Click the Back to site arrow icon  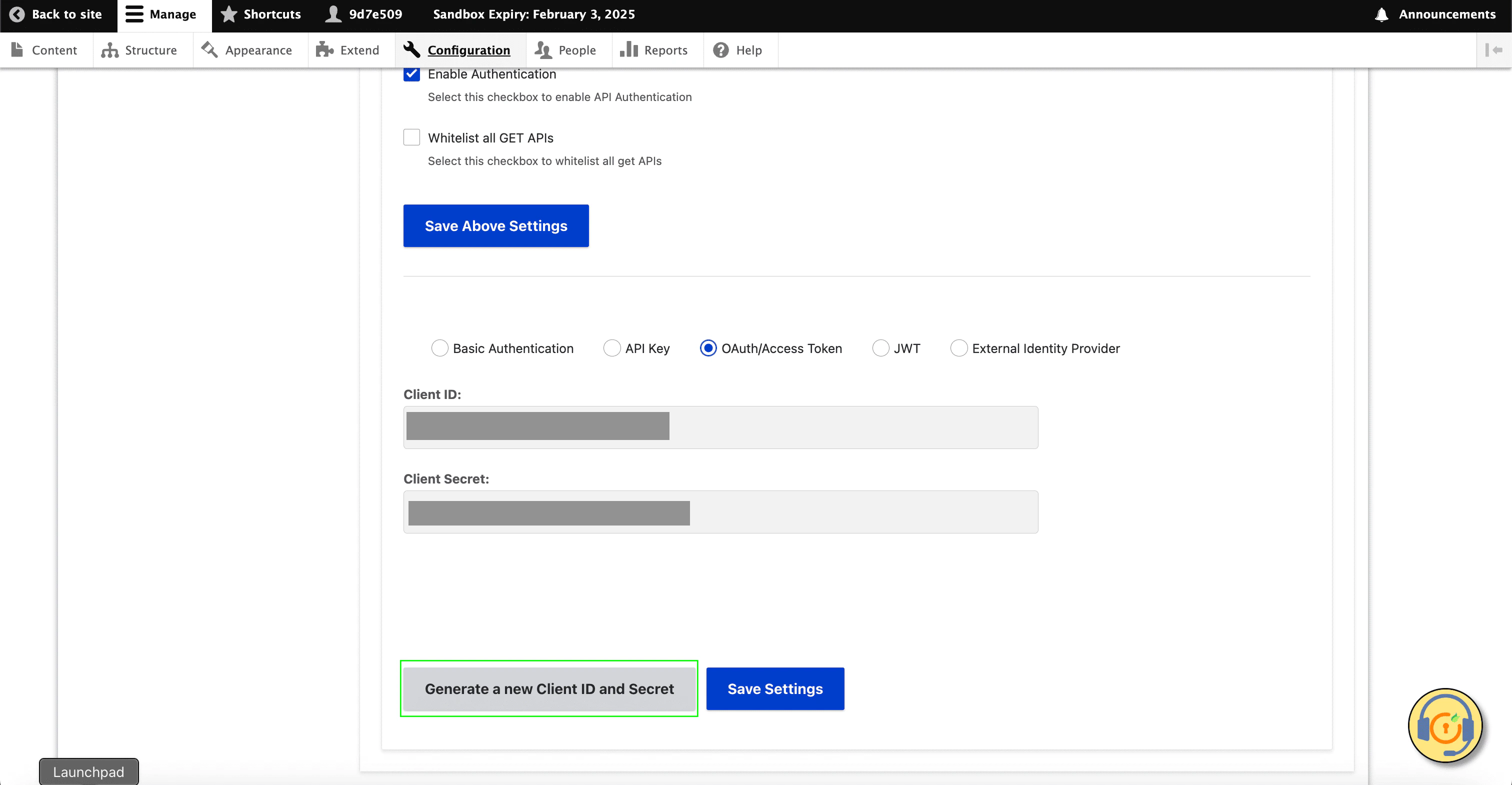pyautogui.click(x=17, y=14)
